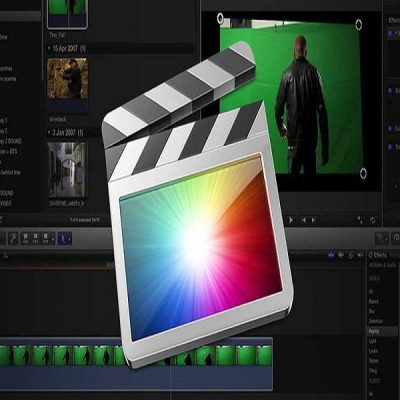Toggle the second blue checkbox in the inspector
This screenshot has width=400, height=400.
pos(390,90)
